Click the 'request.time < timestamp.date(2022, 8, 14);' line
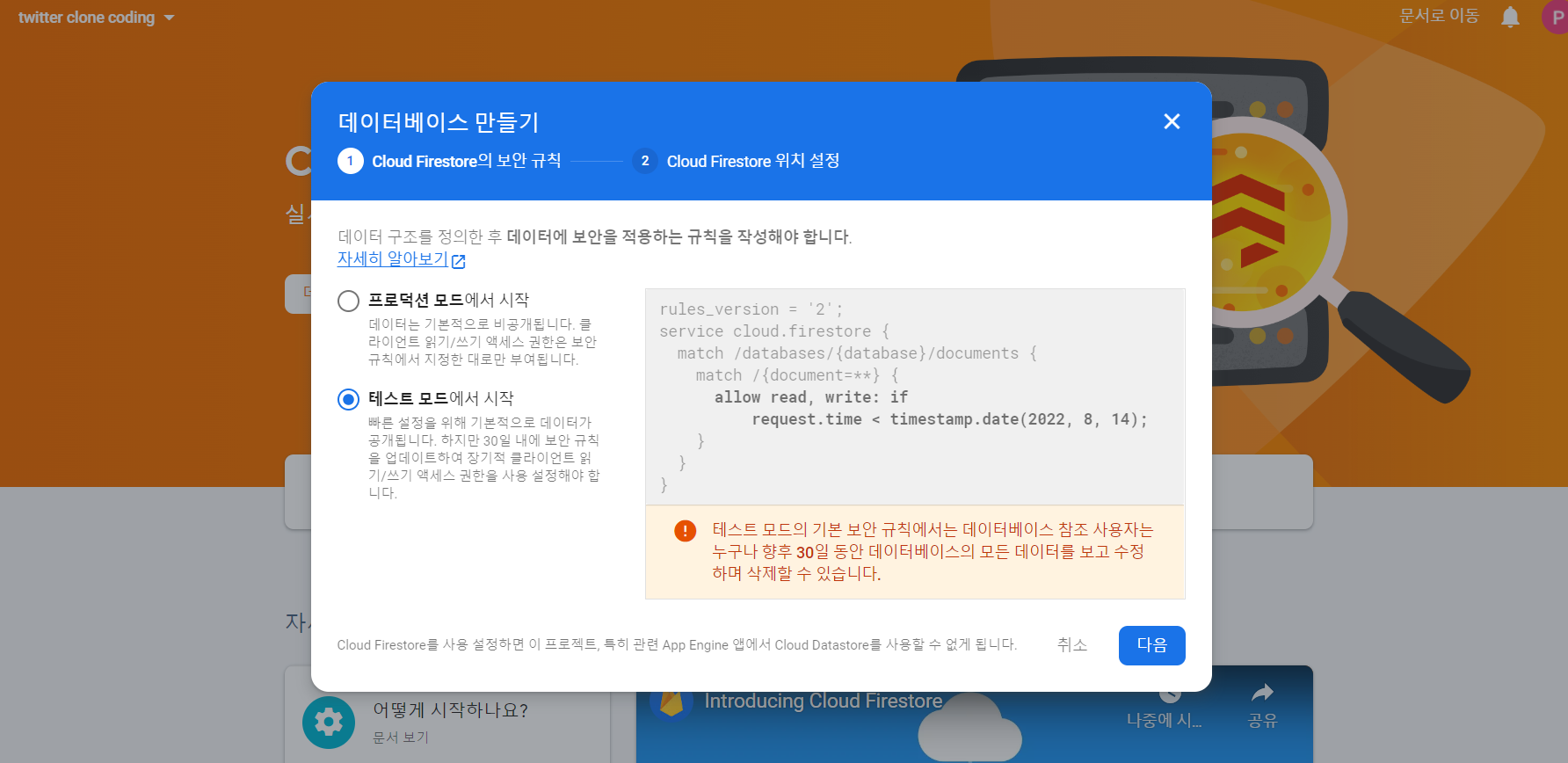 click(949, 419)
